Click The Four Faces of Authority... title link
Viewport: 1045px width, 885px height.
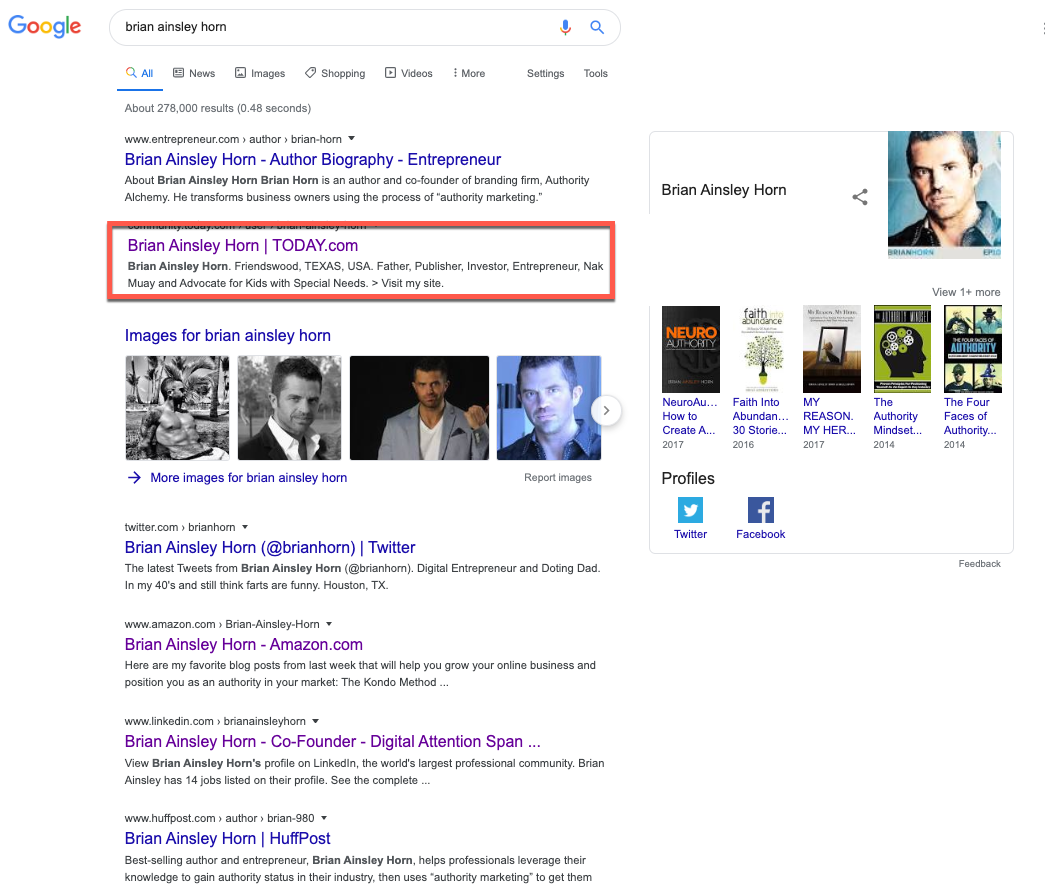pyautogui.click(x=970, y=417)
